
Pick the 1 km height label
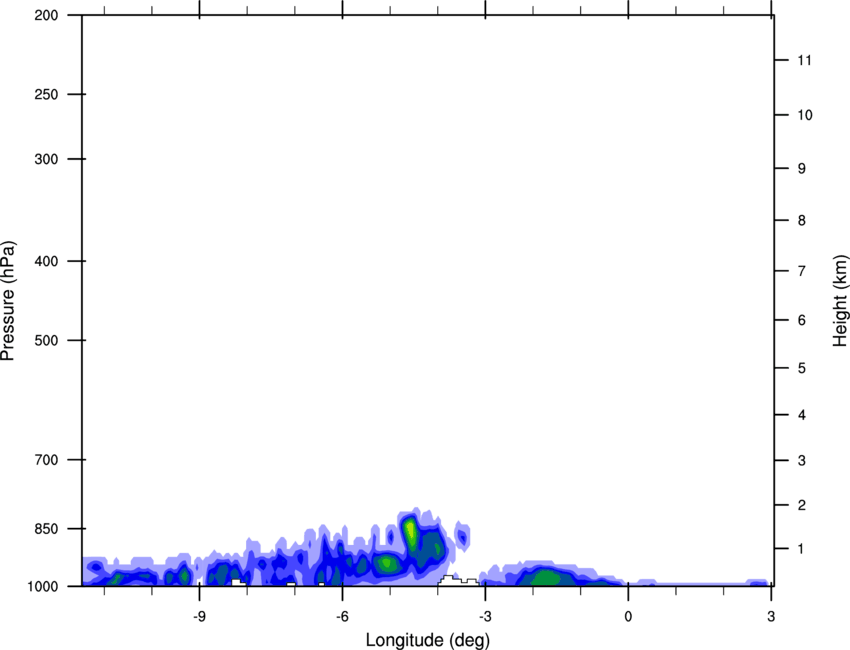pos(802,549)
